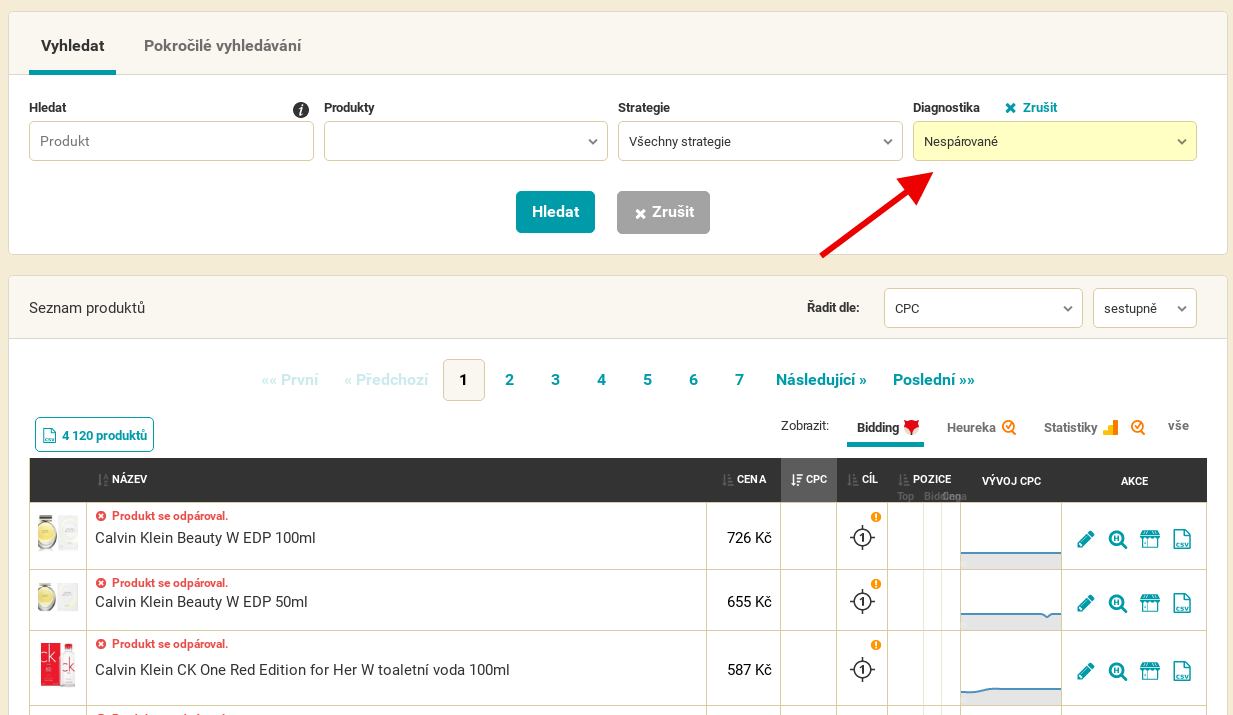1233x715 pixels.
Task: Open the Nespárované diagnostika dropdown
Action: [1055, 141]
